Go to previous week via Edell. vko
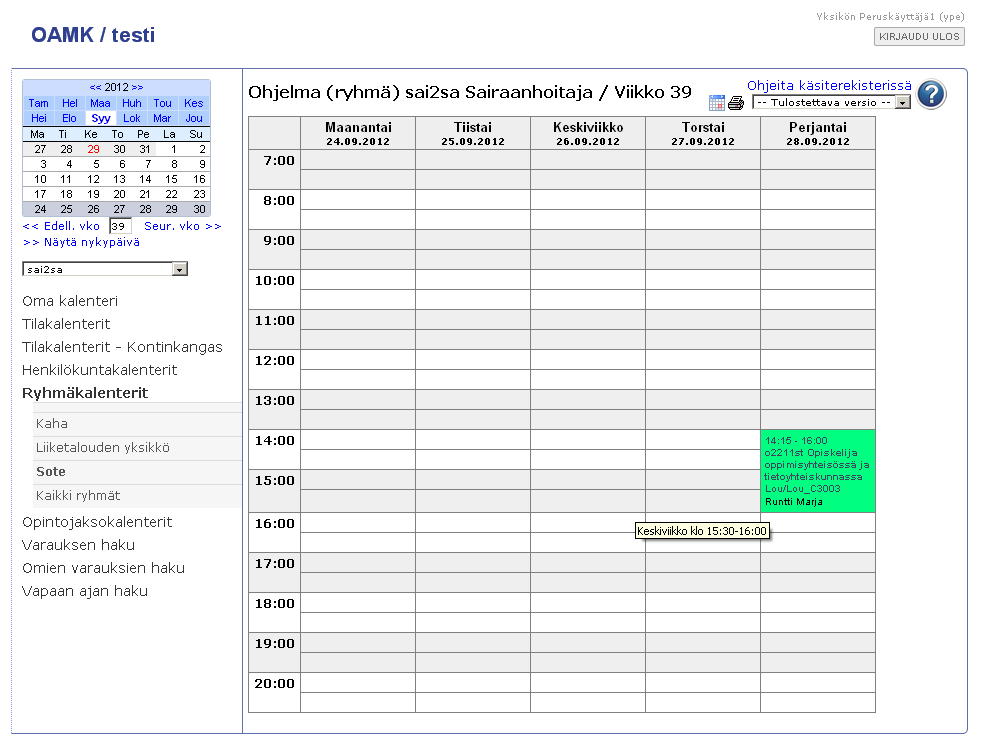Viewport: 987px width, 744px height. tap(61, 226)
